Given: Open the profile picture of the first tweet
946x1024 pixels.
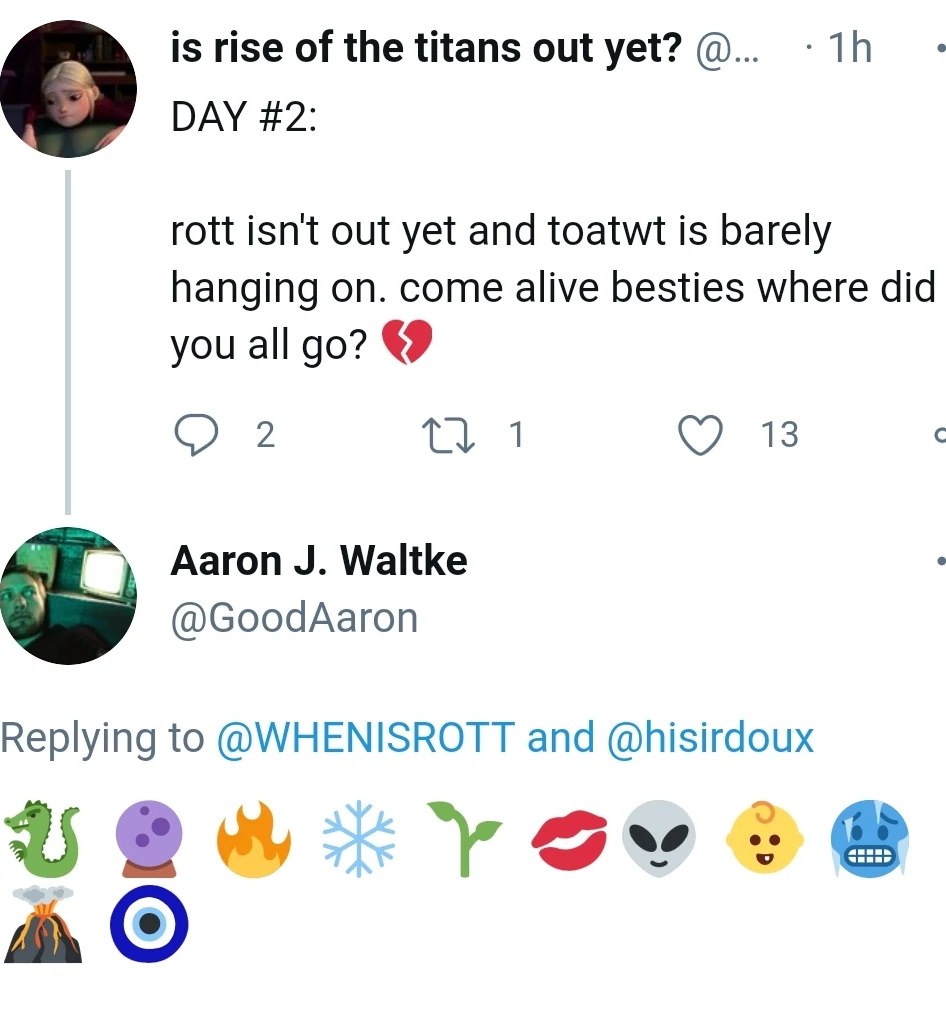Looking at the screenshot, I should (x=68, y=88).
